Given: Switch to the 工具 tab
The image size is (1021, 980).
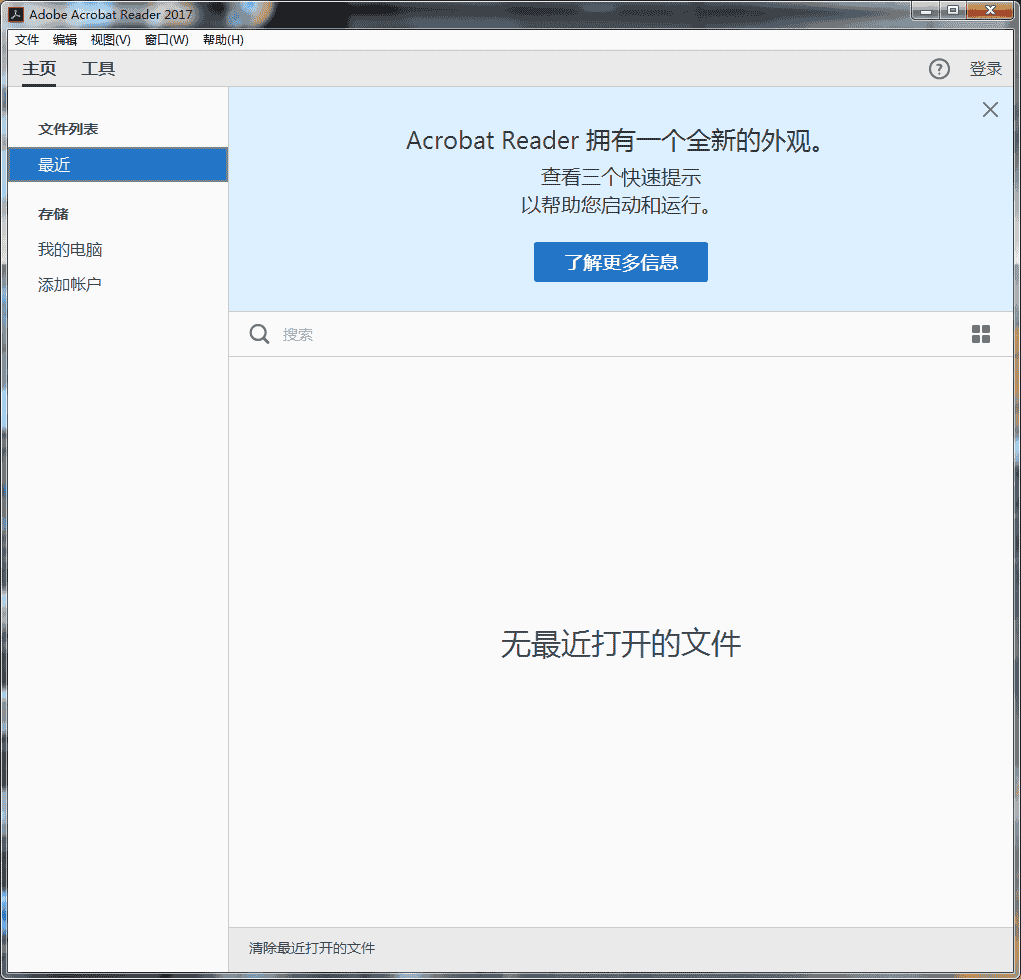Looking at the screenshot, I should [x=98, y=69].
